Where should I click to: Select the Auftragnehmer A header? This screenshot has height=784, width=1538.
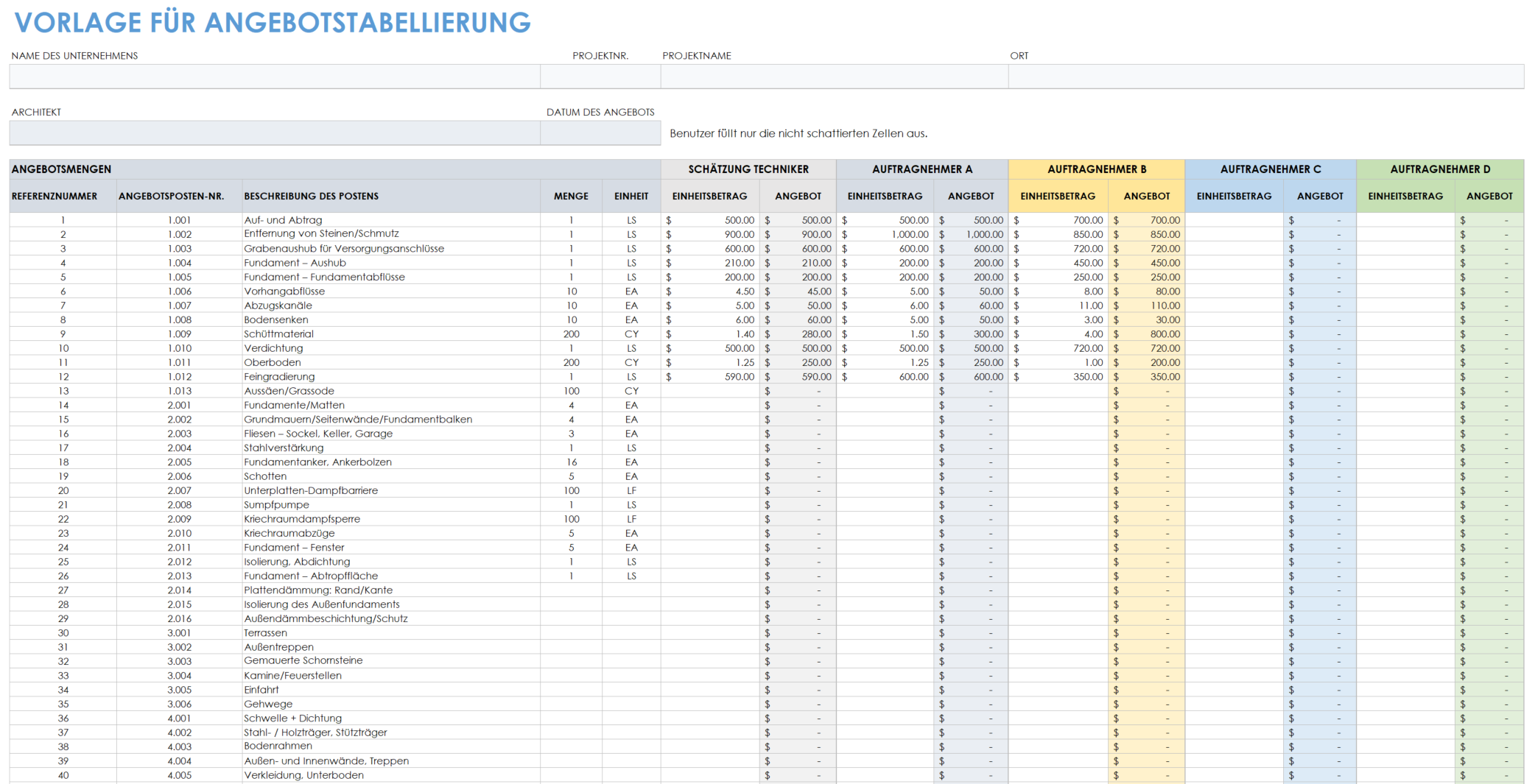pos(922,169)
